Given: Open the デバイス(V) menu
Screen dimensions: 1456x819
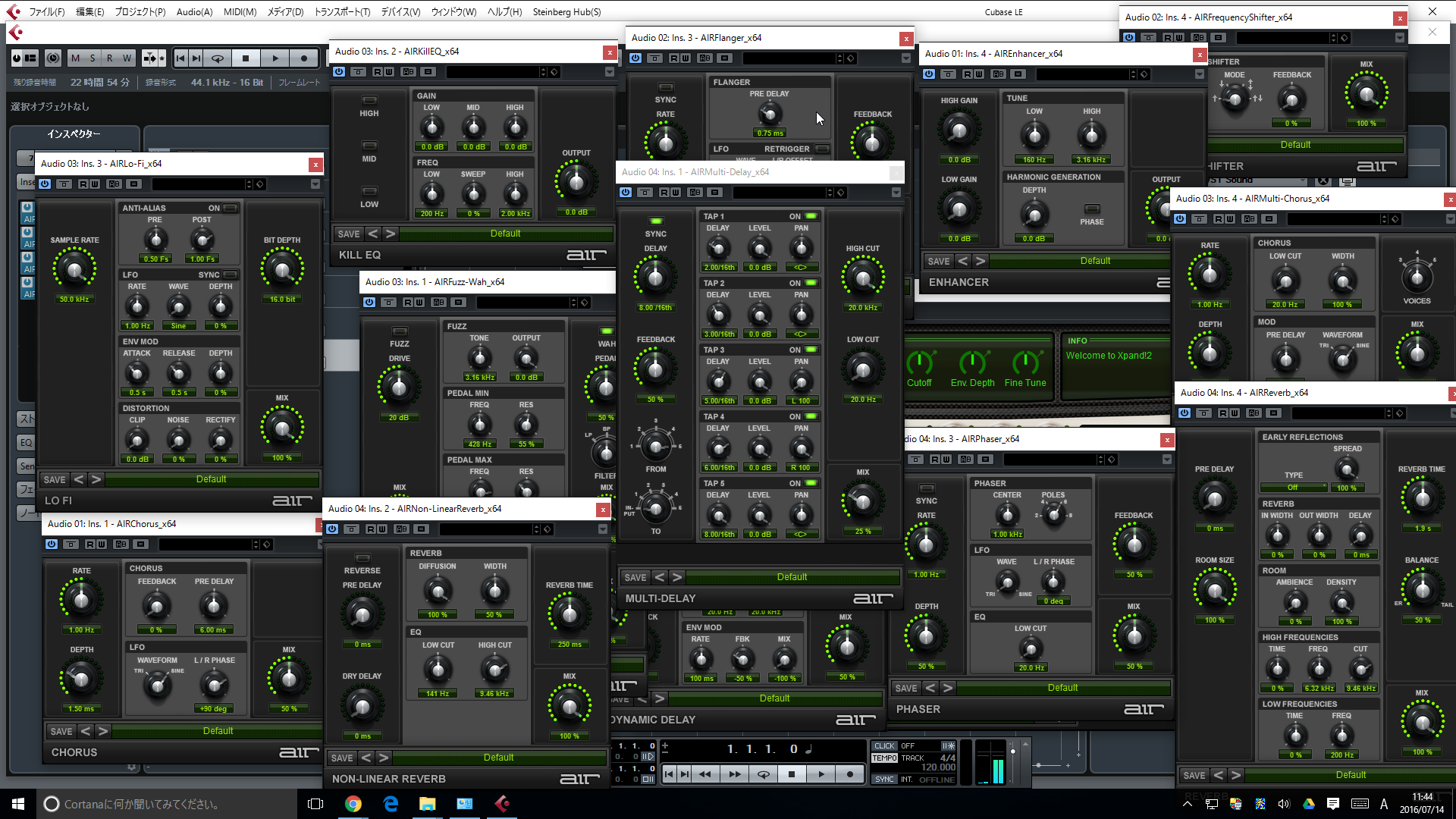Looking at the screenshot, I should tap(400, 11).
